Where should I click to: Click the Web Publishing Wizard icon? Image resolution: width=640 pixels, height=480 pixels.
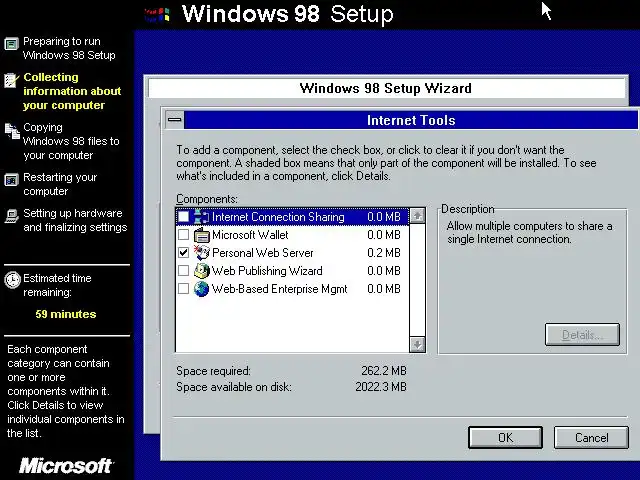pos(201,271)
